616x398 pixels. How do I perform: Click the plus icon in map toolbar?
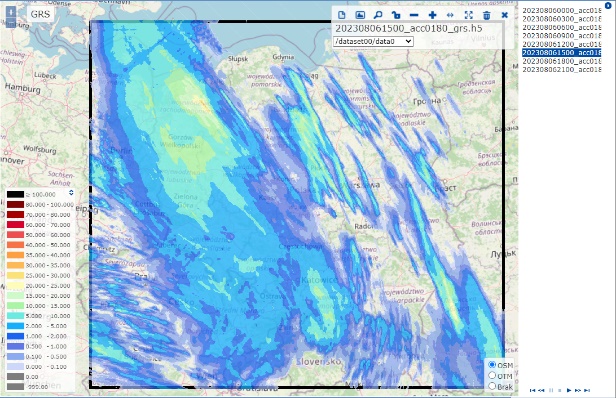[432, 15]
